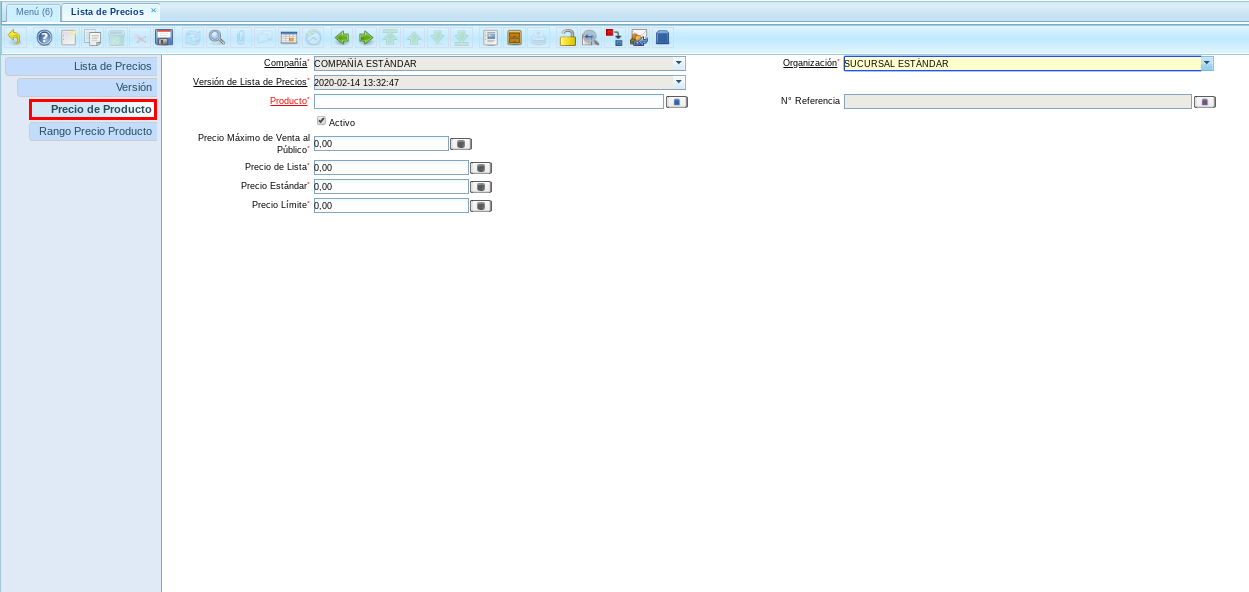Select Precio de Producto sidebar tab

click(93, 109)
